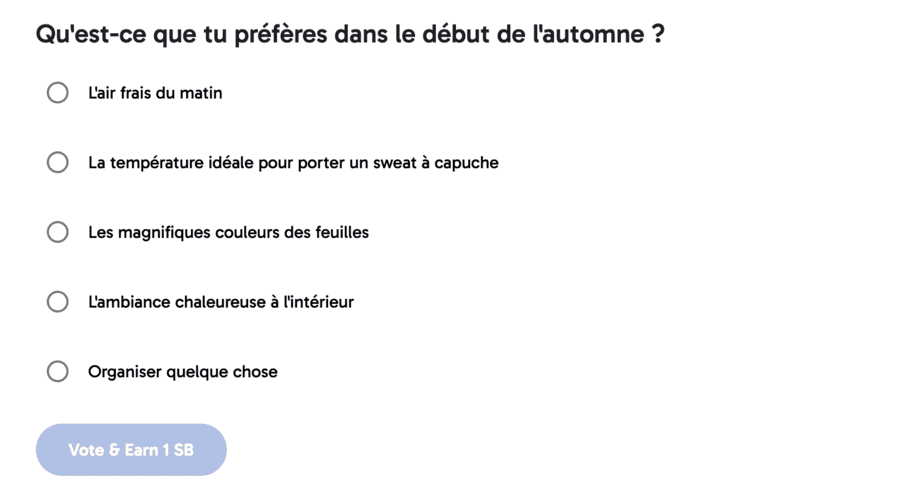Viewport: 900px width, 490px height.
Task: Click the "Vote & Earn 1 SB" button
Action: click(x=131, y=450)
